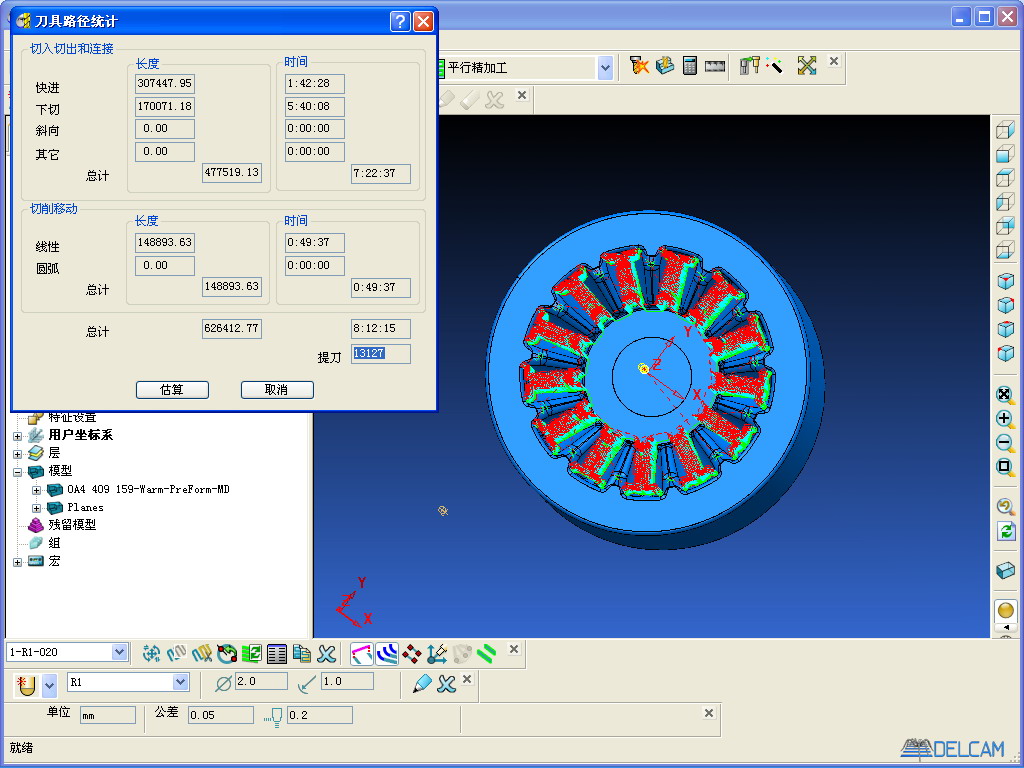Select the 组 tree item

coord(54,543)
